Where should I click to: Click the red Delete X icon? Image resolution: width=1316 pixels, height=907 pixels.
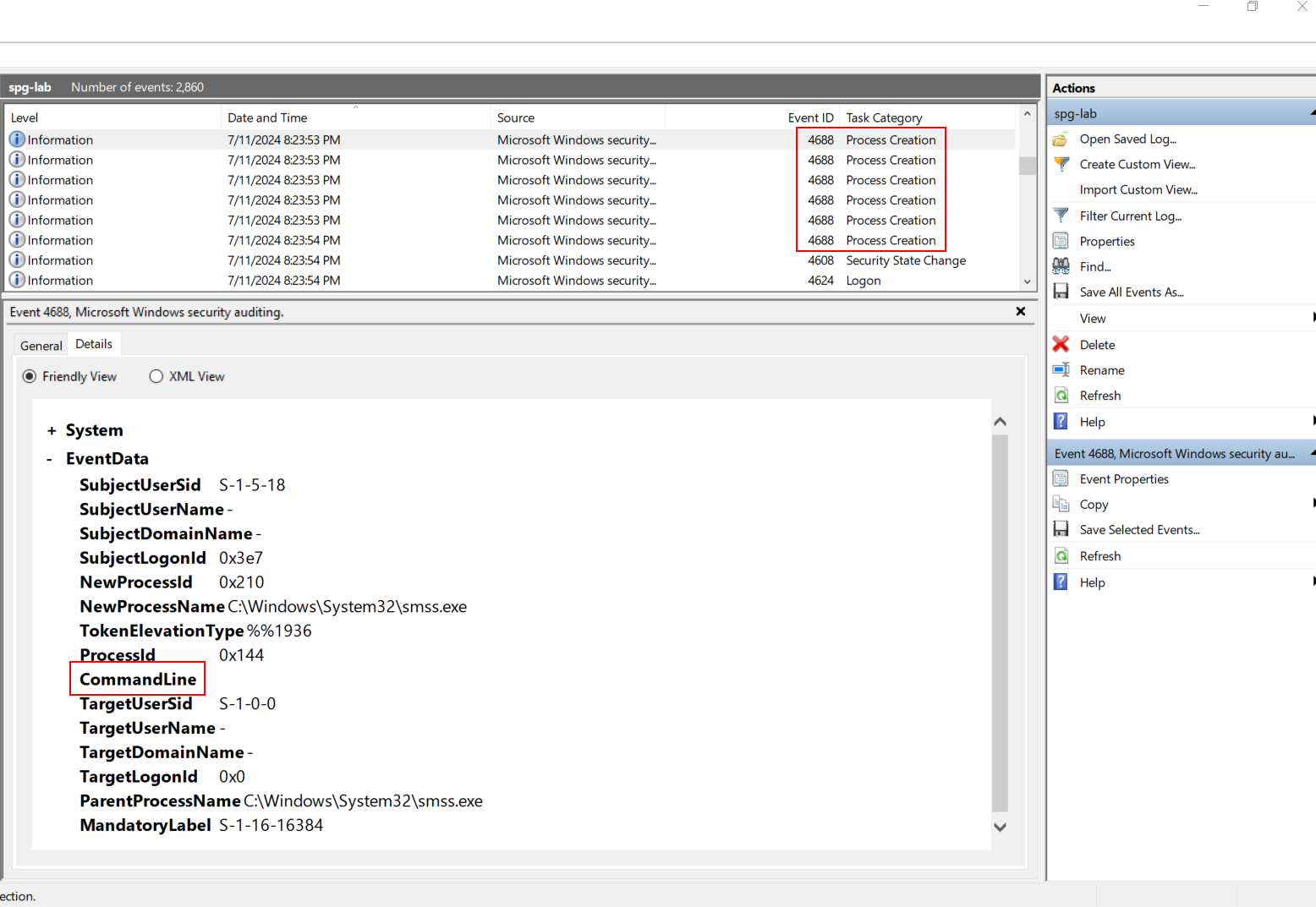pyautogui.click(x=1061, y=345)
